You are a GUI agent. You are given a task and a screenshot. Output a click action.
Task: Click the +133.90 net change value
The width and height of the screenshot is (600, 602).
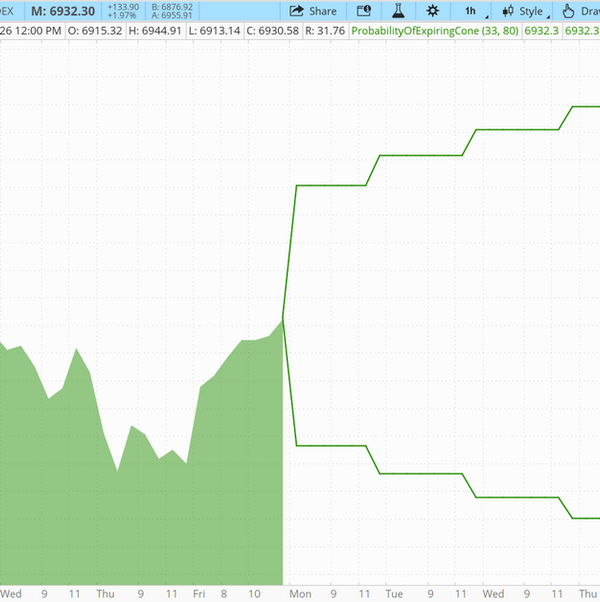pos(123,7)
